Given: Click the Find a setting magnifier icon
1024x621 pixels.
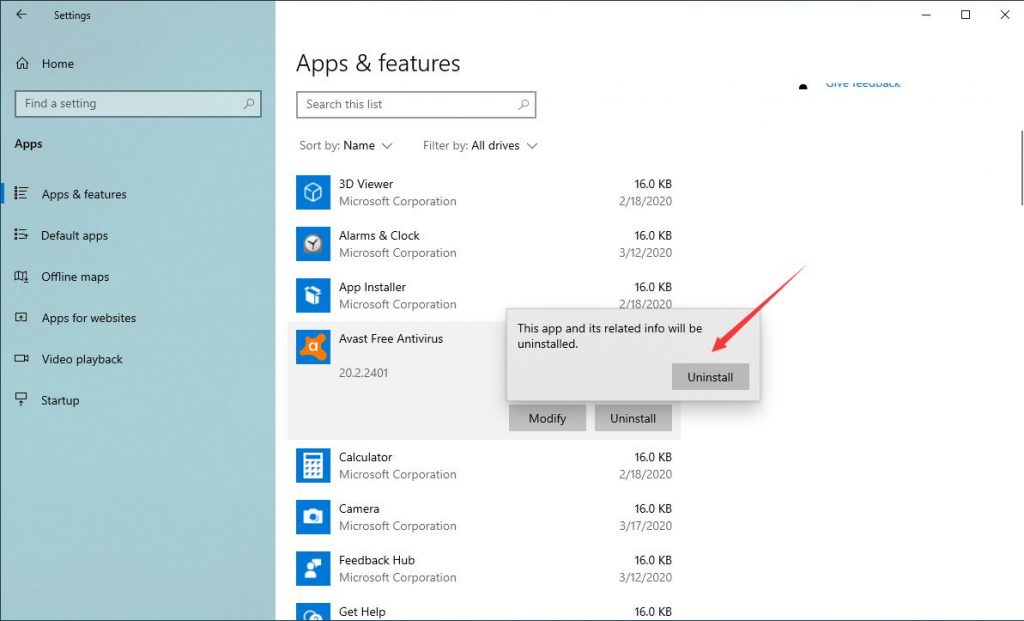Looking at the screenshot, I should (249, 103).
